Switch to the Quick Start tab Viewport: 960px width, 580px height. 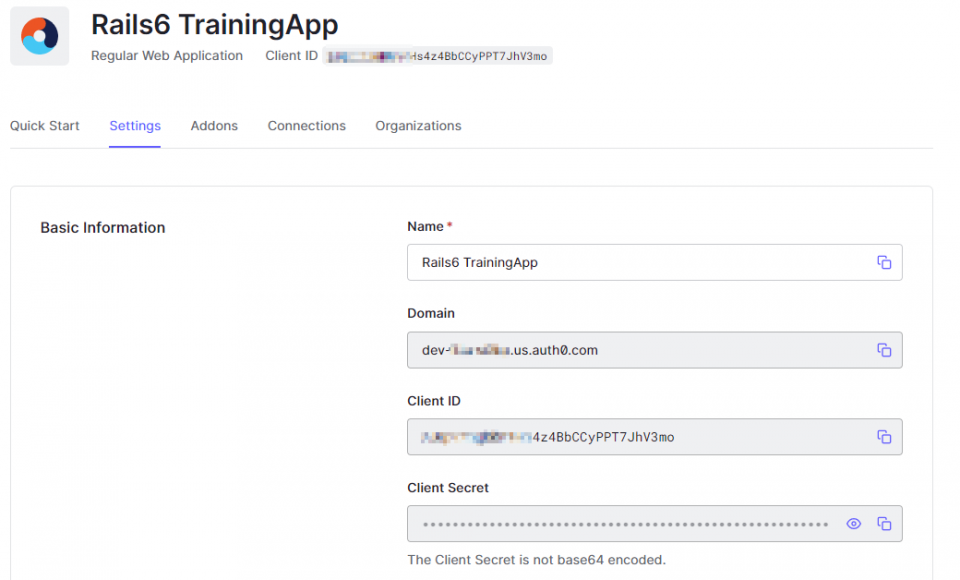point(44,125)
